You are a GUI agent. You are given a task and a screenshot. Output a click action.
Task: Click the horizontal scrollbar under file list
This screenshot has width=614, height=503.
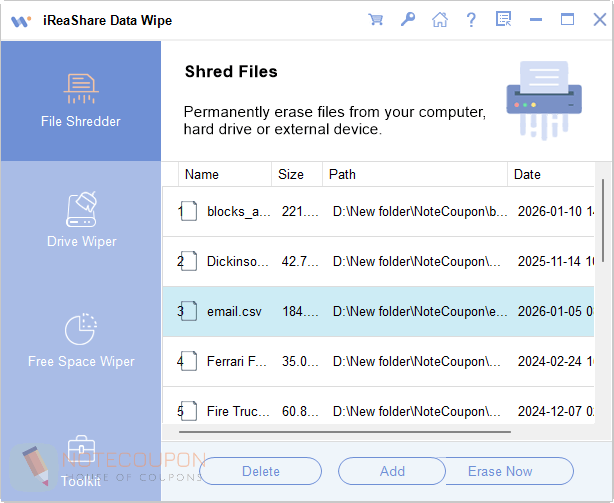[x=345, y=432]
